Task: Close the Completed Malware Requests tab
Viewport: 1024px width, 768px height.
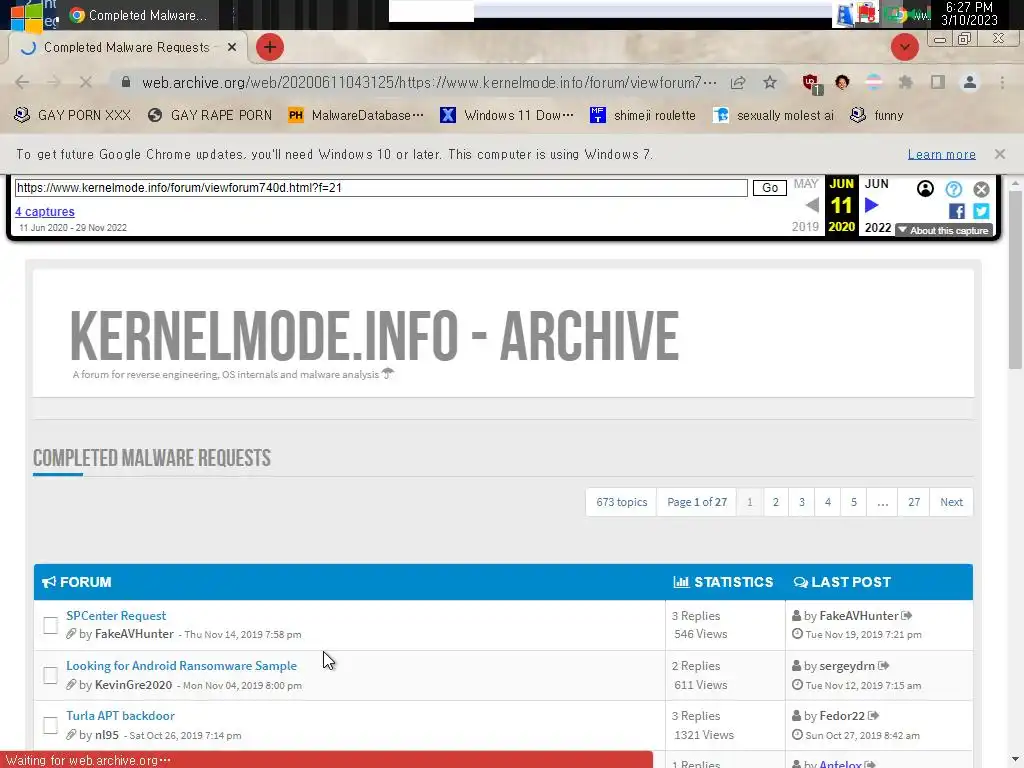Action: 232,47
